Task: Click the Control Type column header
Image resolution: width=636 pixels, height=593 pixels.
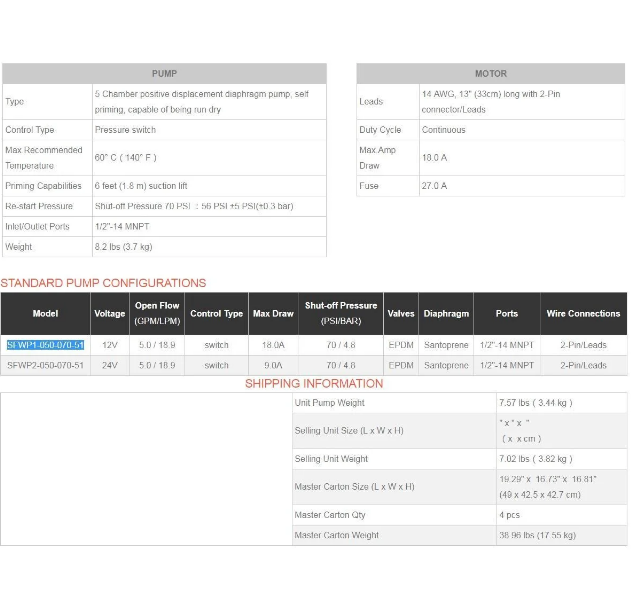Action: coord(216,314)
